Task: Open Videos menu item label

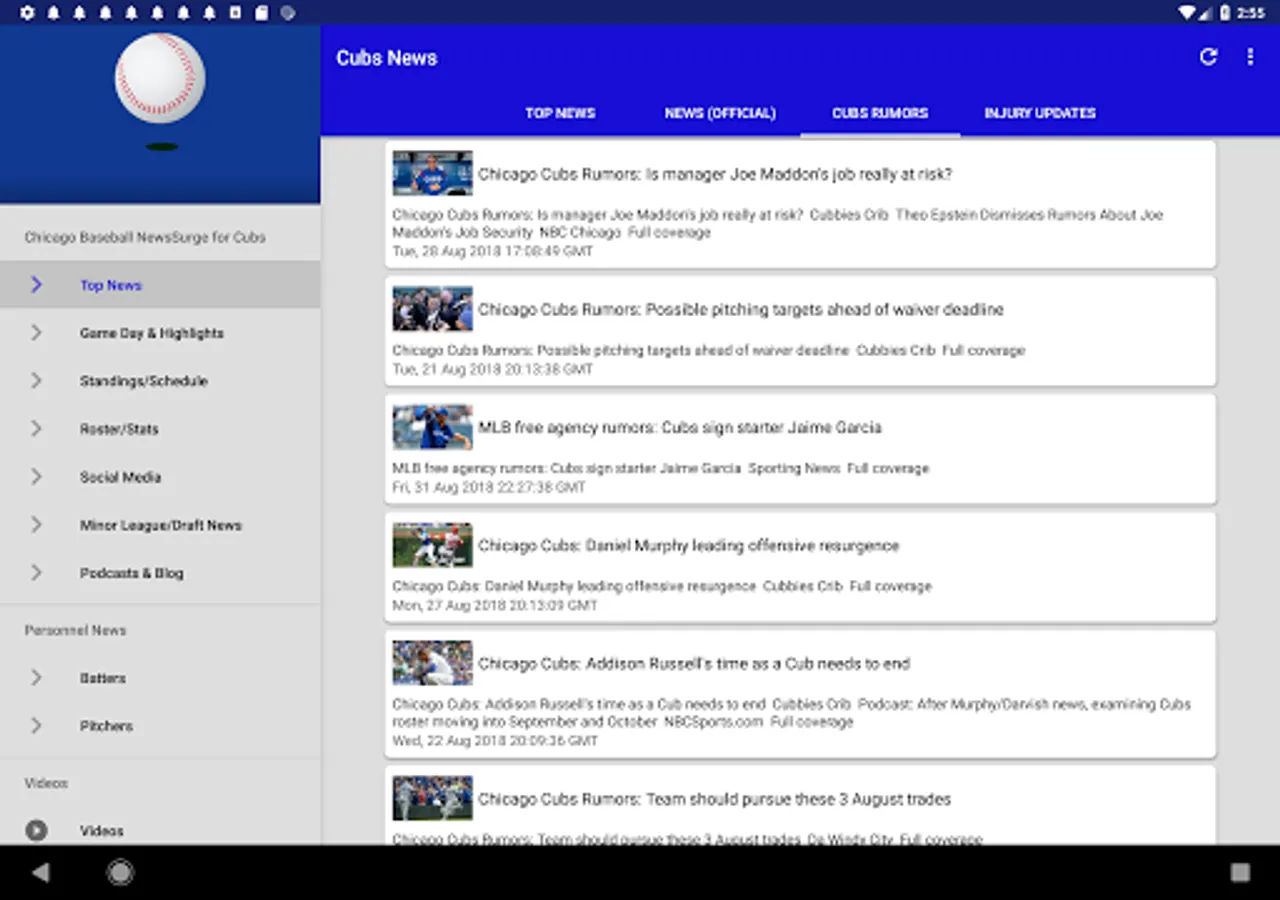Action: pos(102,831)
